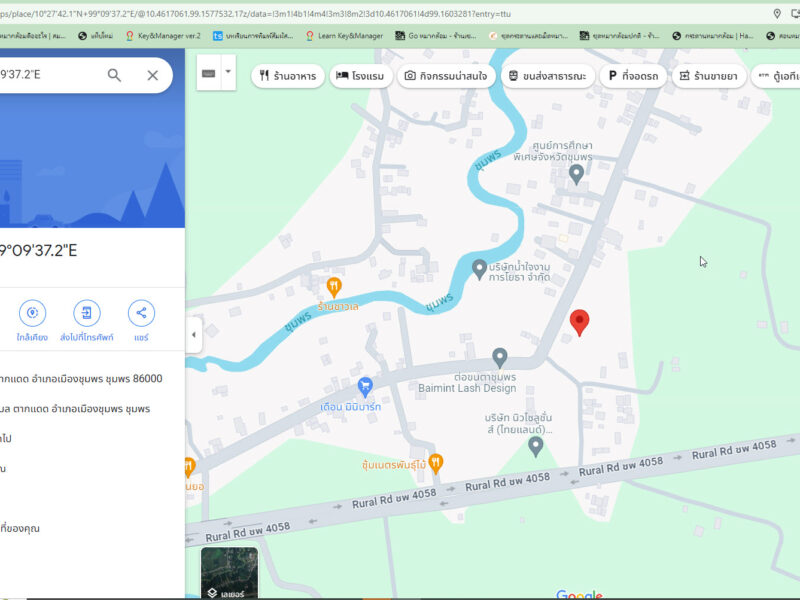Select the Things to do filter chip

pyautogui.click(x=447, y=75)
